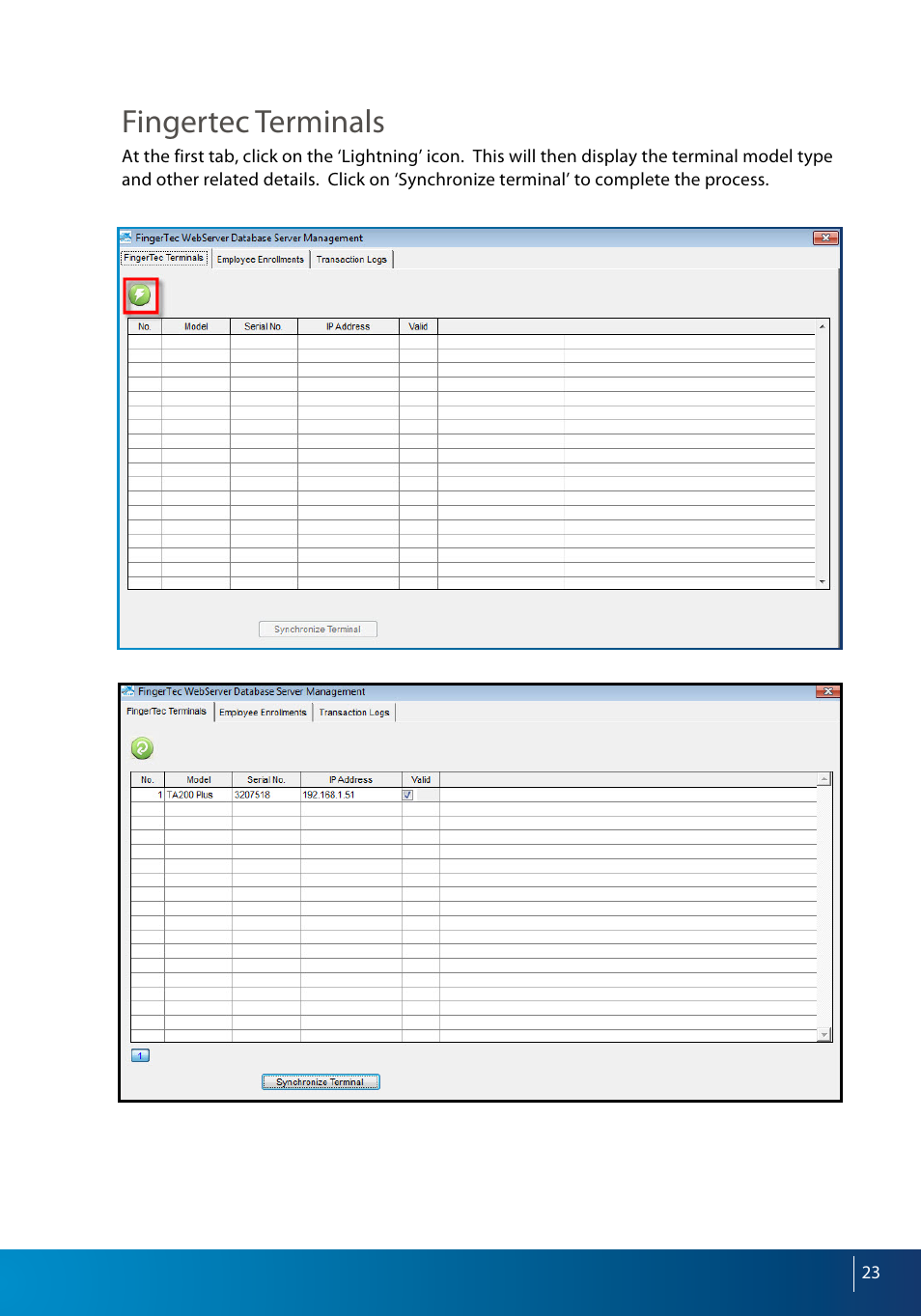Click scroll-up arrow of upper table

pos(823,326)
